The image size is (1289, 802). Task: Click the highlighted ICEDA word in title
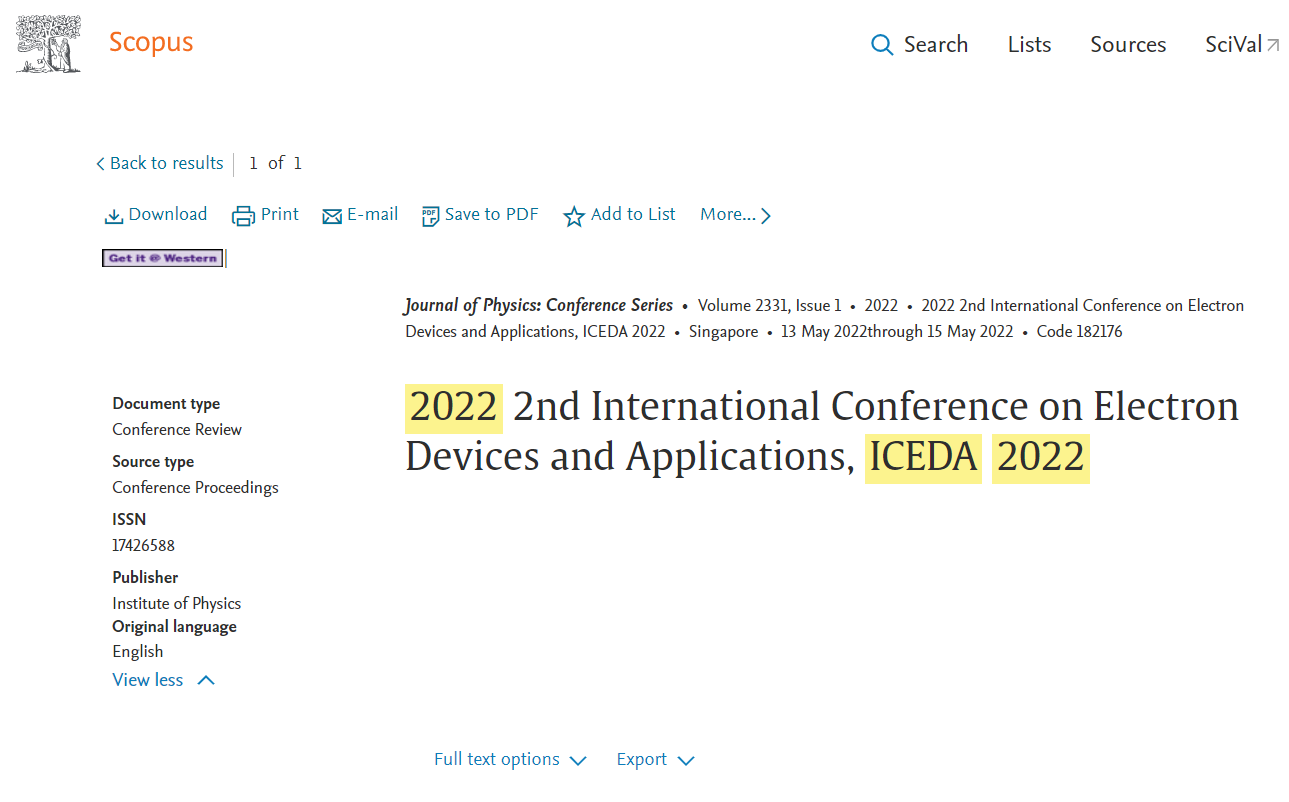click(x=923, y=457)
